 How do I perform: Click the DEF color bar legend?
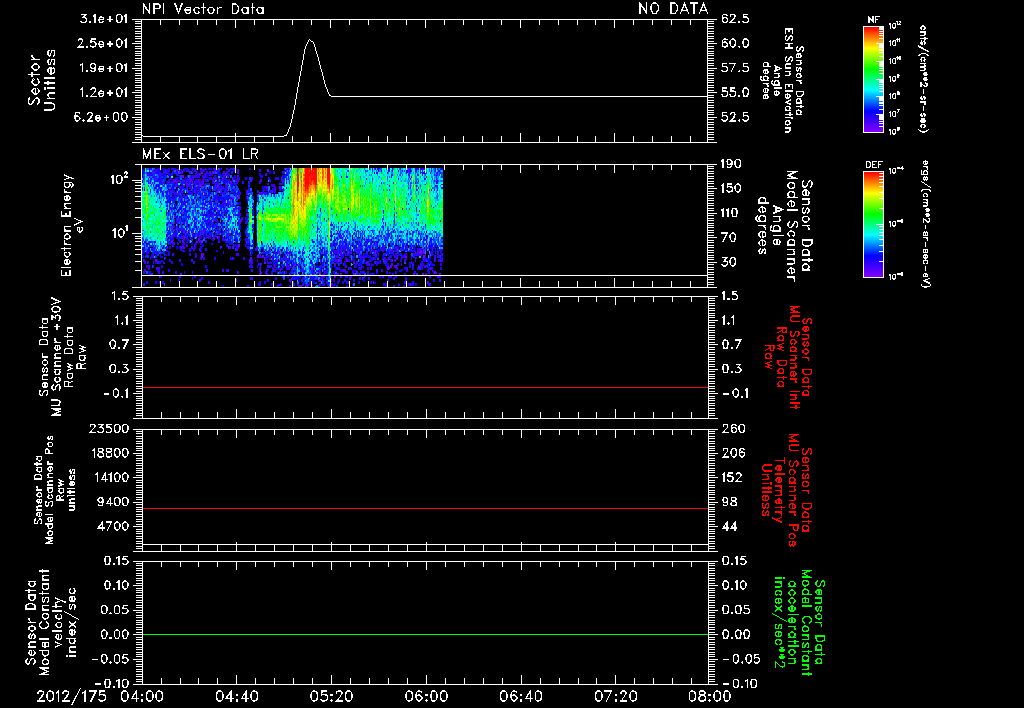pos(873,224)
